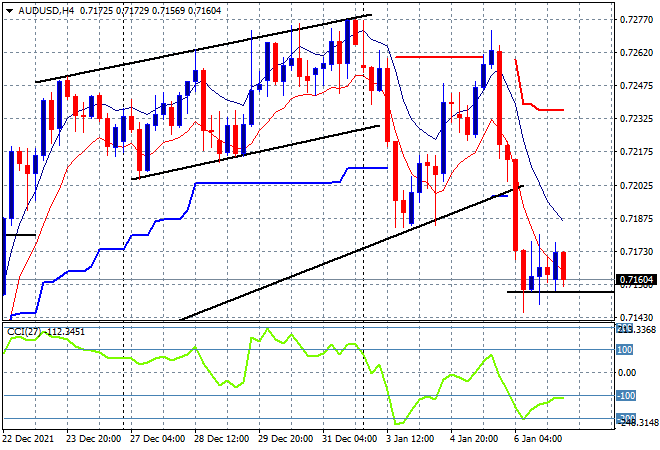
Task: Click the 0.72475 price axis label
Action: (636, 86)
